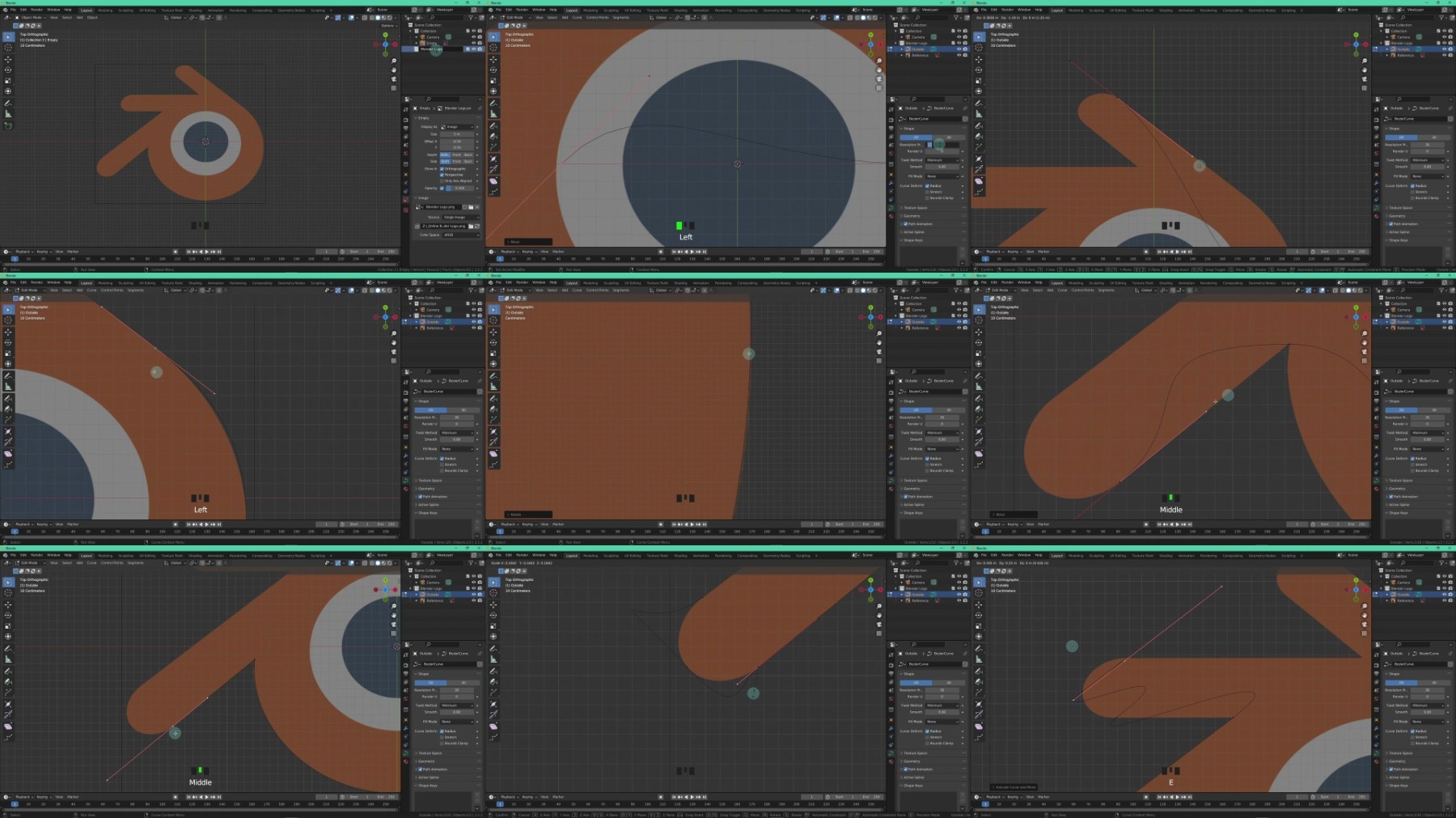Activate the Rotate tool in the Object Mode window
The width and height of the screenshot is (1456, 818).
[8, 70]
